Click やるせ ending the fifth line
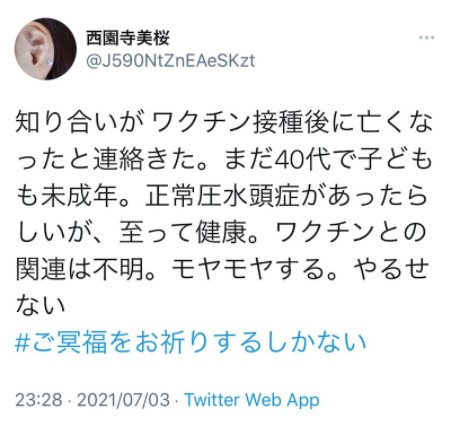 pos(390,269)
